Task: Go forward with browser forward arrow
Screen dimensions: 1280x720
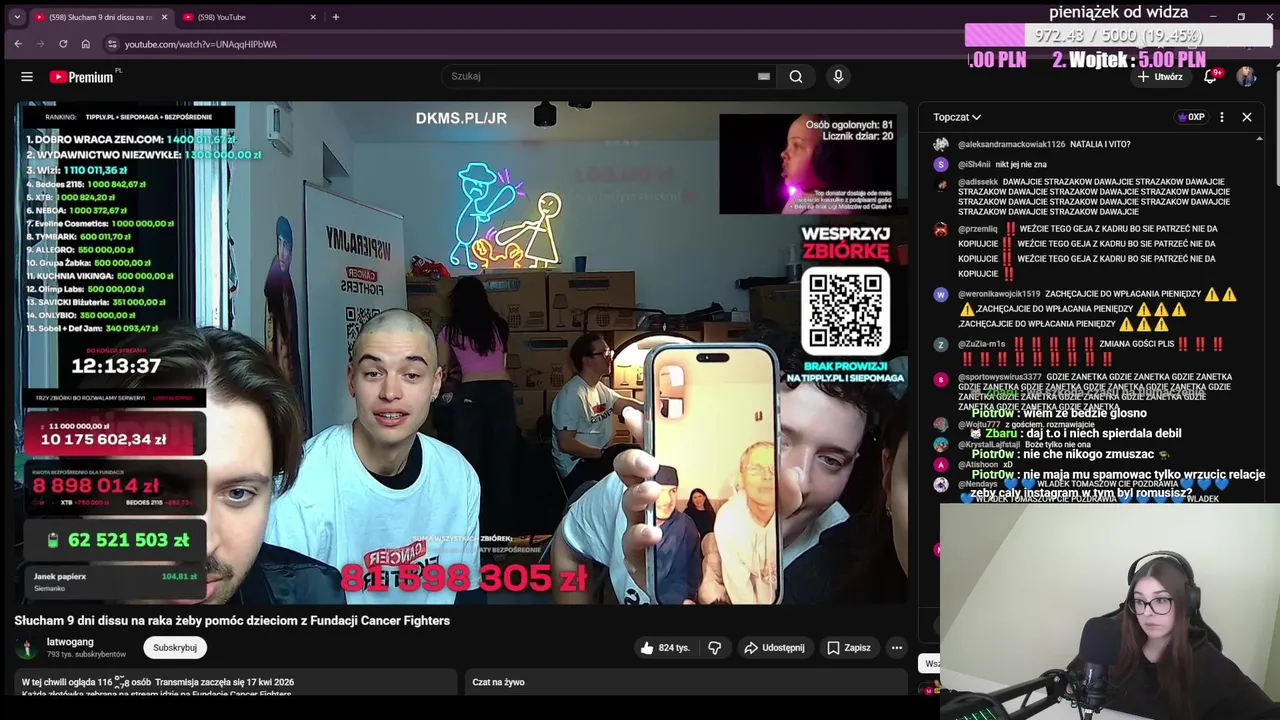Action: (40, 44)
